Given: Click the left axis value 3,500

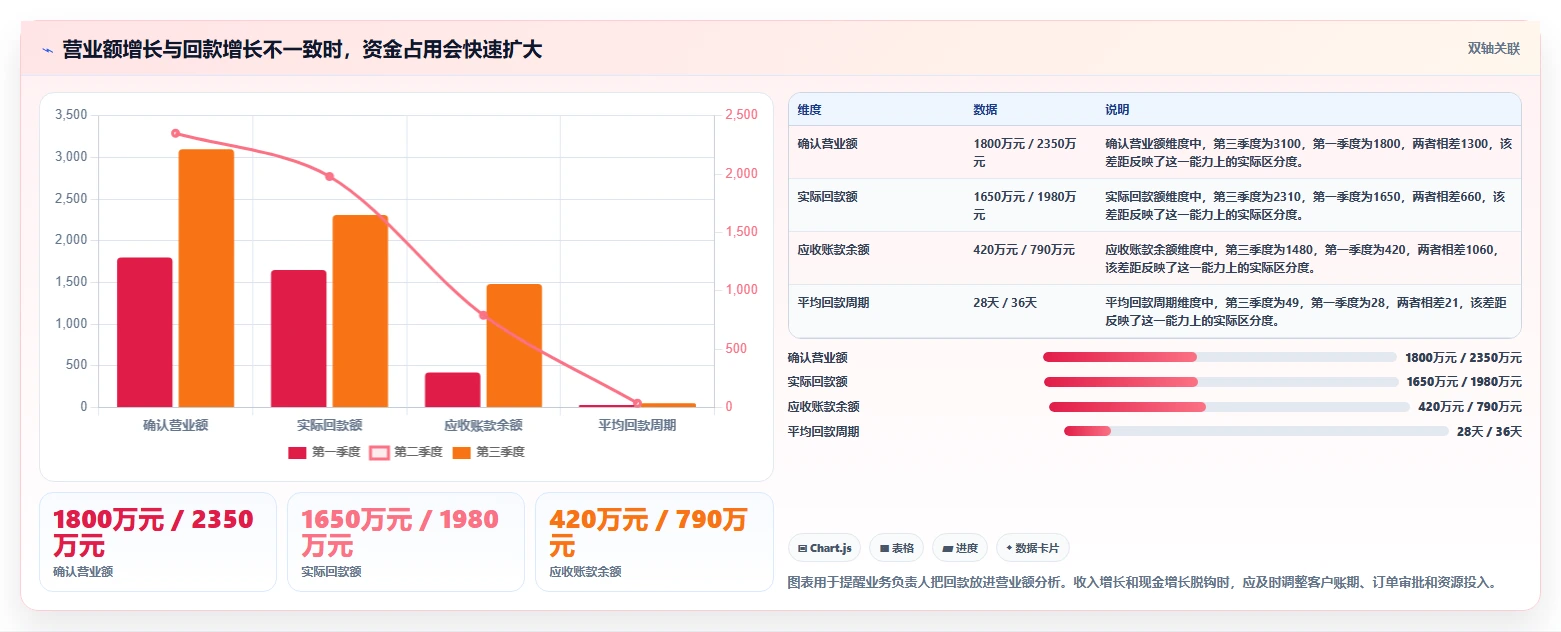Looking at the screenshot, I should click(71, 115).
